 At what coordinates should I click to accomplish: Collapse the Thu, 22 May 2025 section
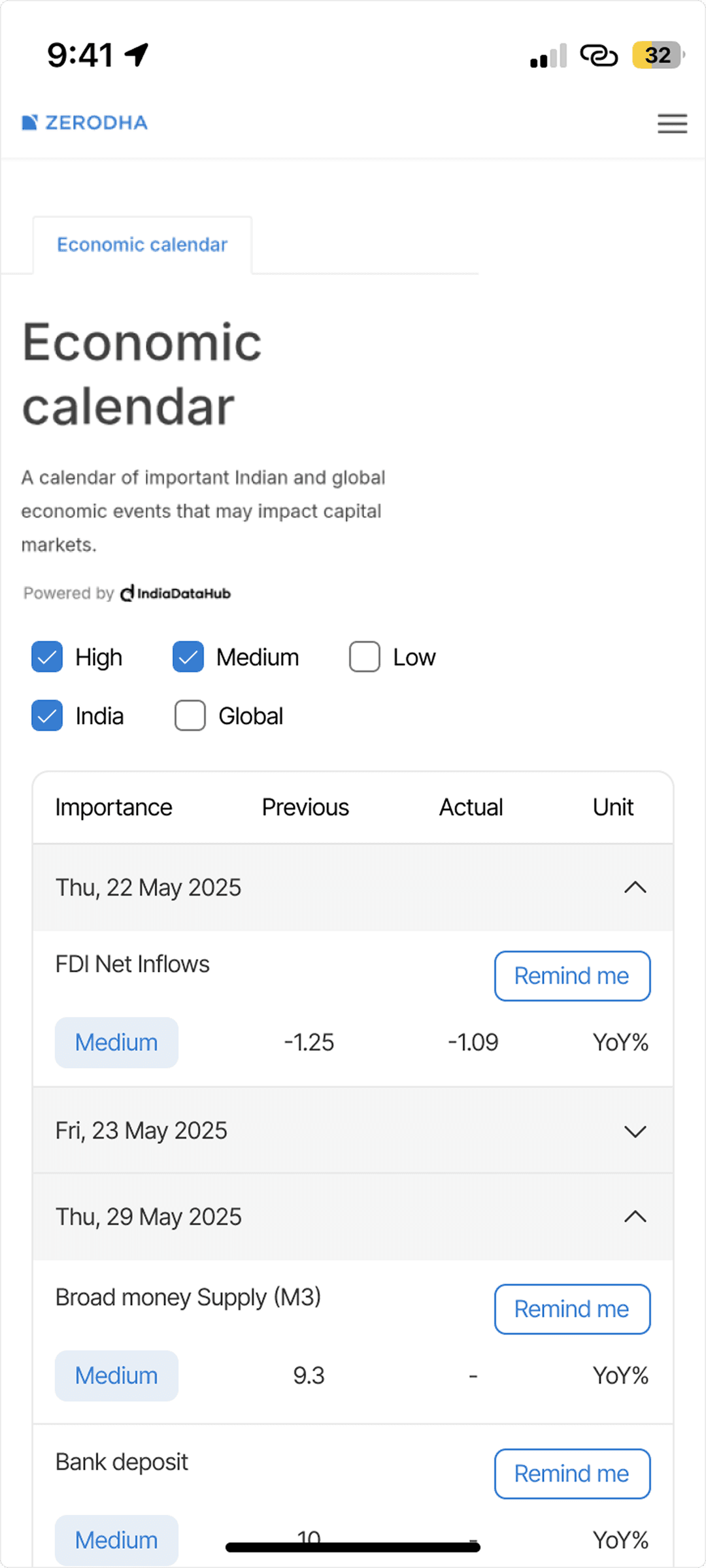635,887
